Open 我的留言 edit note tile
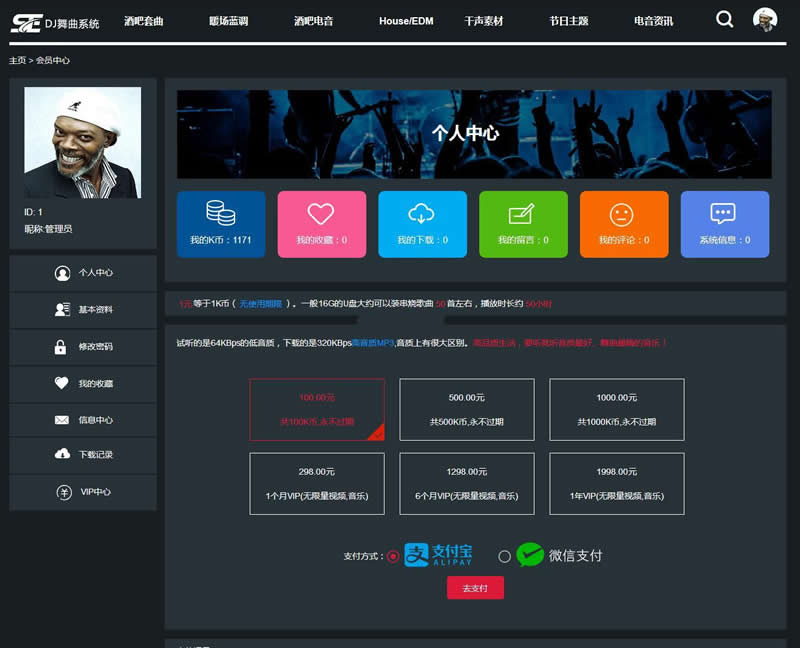Screen dimensions: 800x648 coord(523,224)
